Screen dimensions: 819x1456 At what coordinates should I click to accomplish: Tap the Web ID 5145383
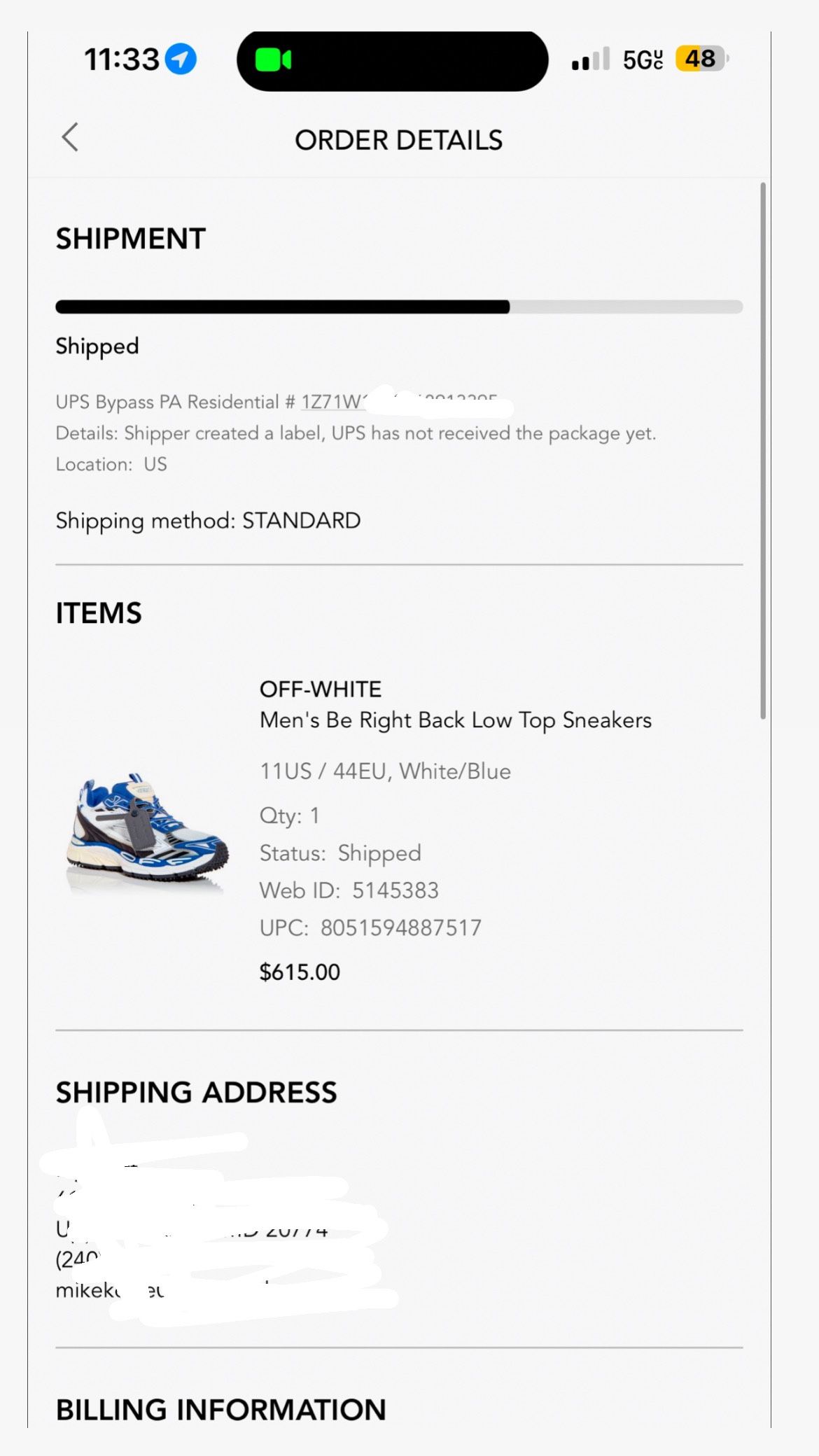coord(349,890)
